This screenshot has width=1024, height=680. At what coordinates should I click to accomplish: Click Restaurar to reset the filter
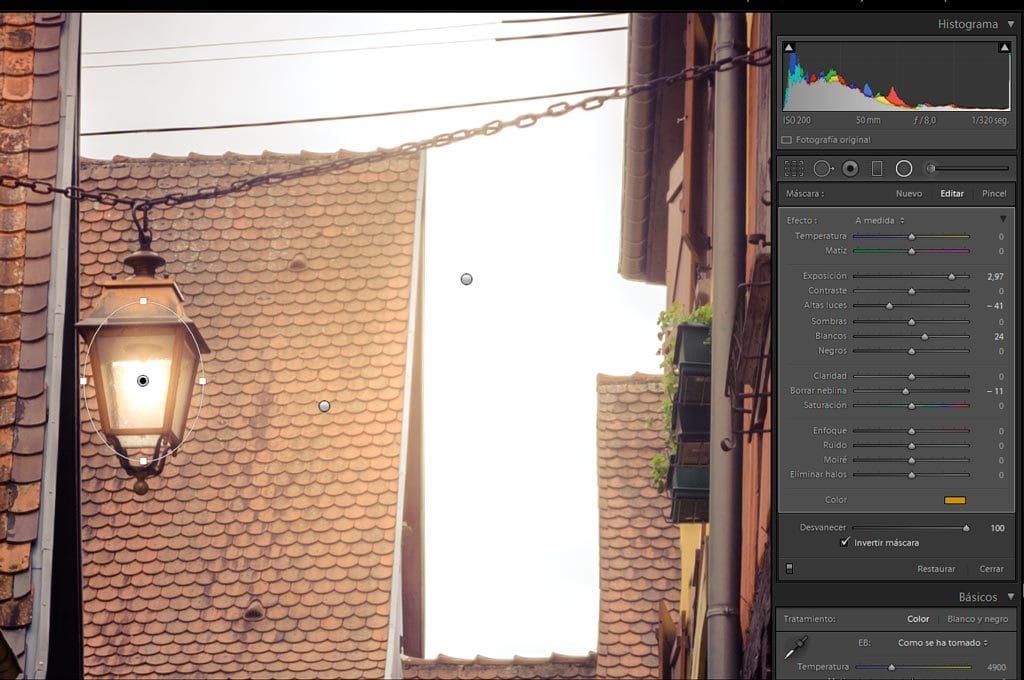coord(936,569)
